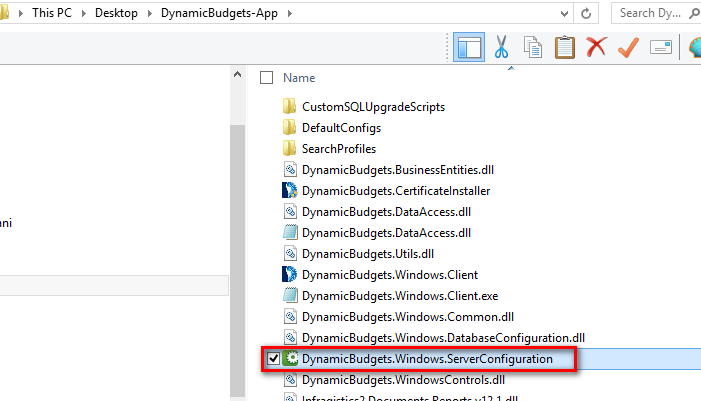The height and width of the screenshot is (401, 701).
Task: Click the Rename toolbar icon
Action: click(661, 47)
